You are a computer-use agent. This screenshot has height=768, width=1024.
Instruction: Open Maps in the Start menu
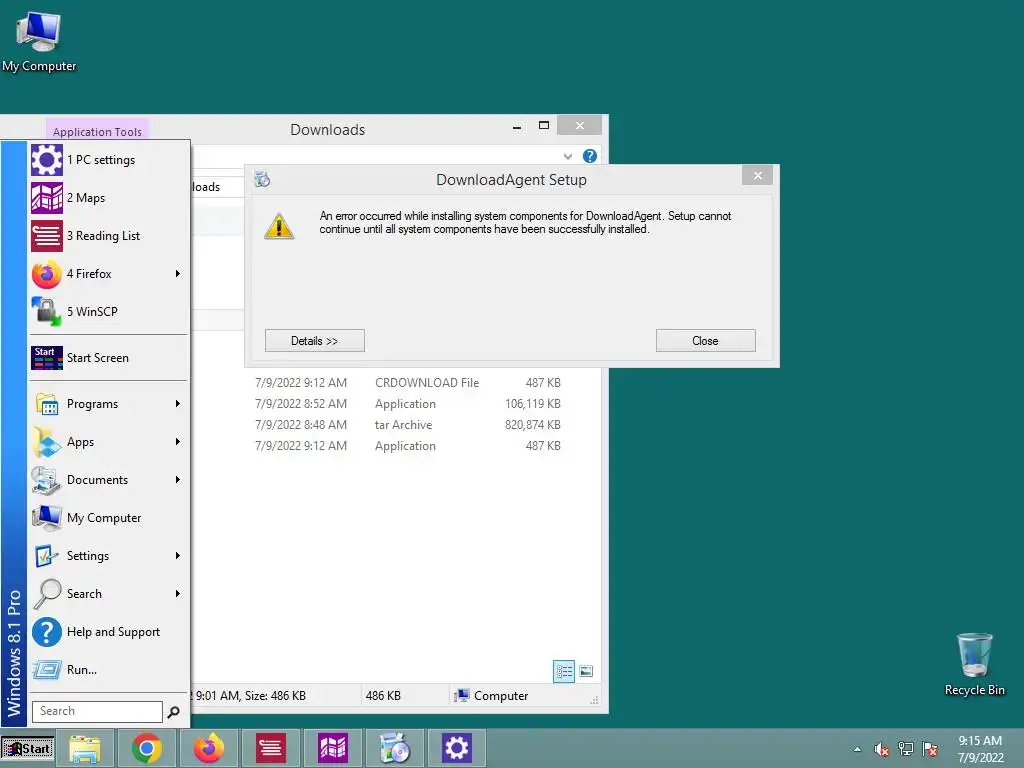point(109,198)
